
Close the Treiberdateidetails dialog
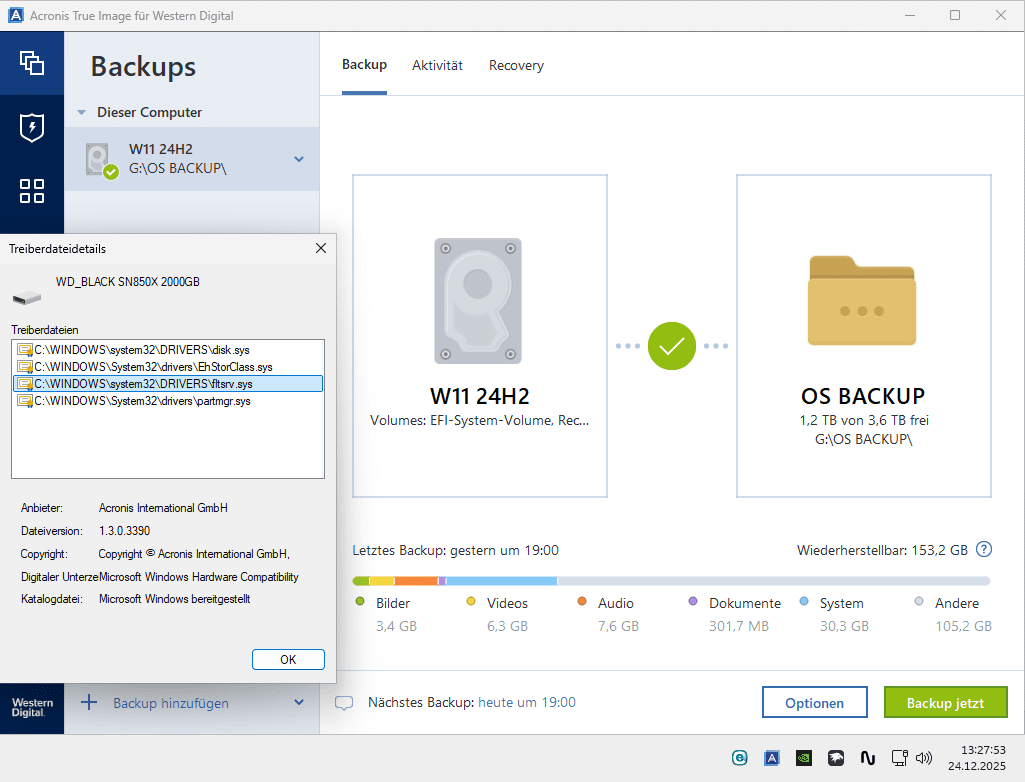321,248
